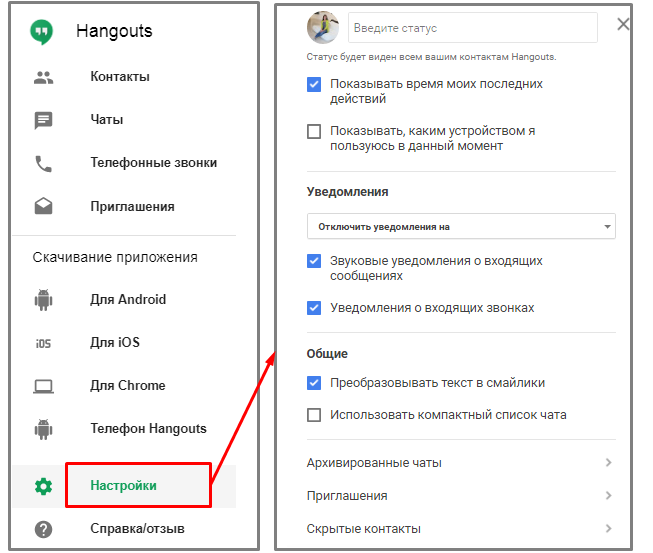Click the envelope icon for Приглашения
The width and height of the screenshot is (653, 553).
pos(43,206)
